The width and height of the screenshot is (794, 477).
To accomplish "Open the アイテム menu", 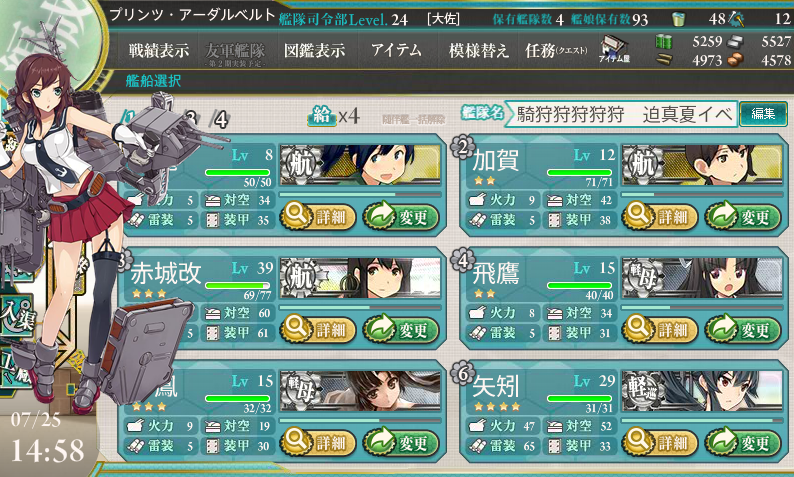I will click(396, 50).
